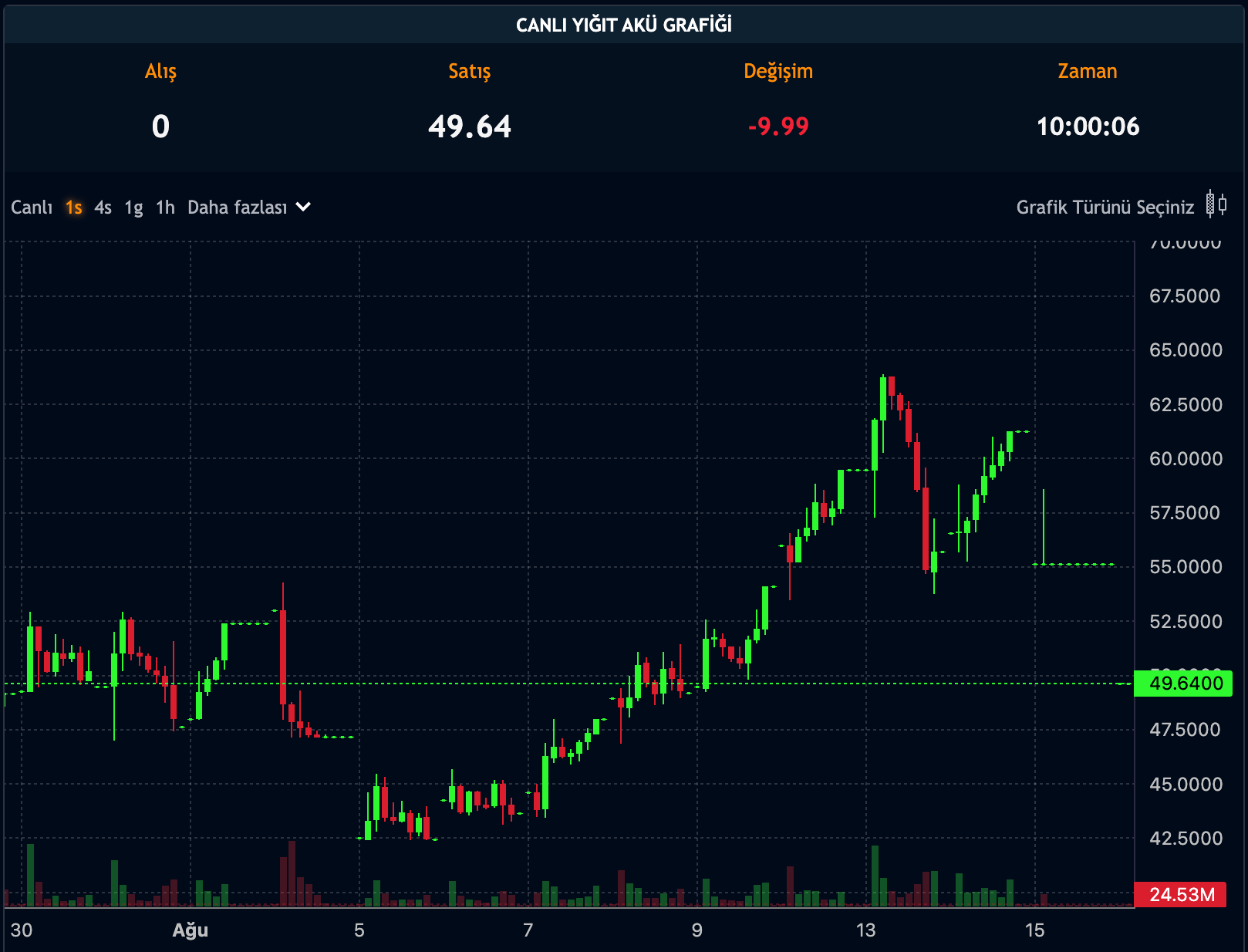Viewport: 1248px width, 952px height.
Task: Click the Zaman header label
Action: tap(1088, 72)
